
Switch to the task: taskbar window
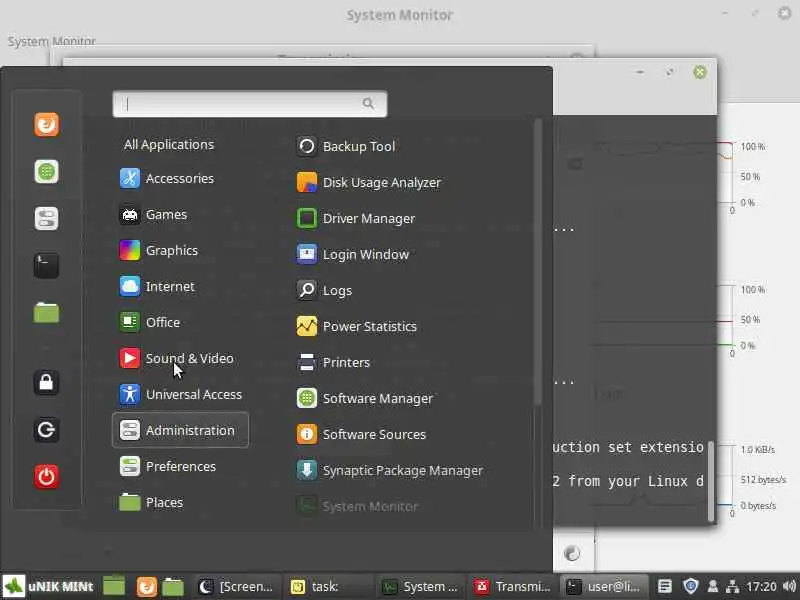pyautogui.click(x=328, y=586)
